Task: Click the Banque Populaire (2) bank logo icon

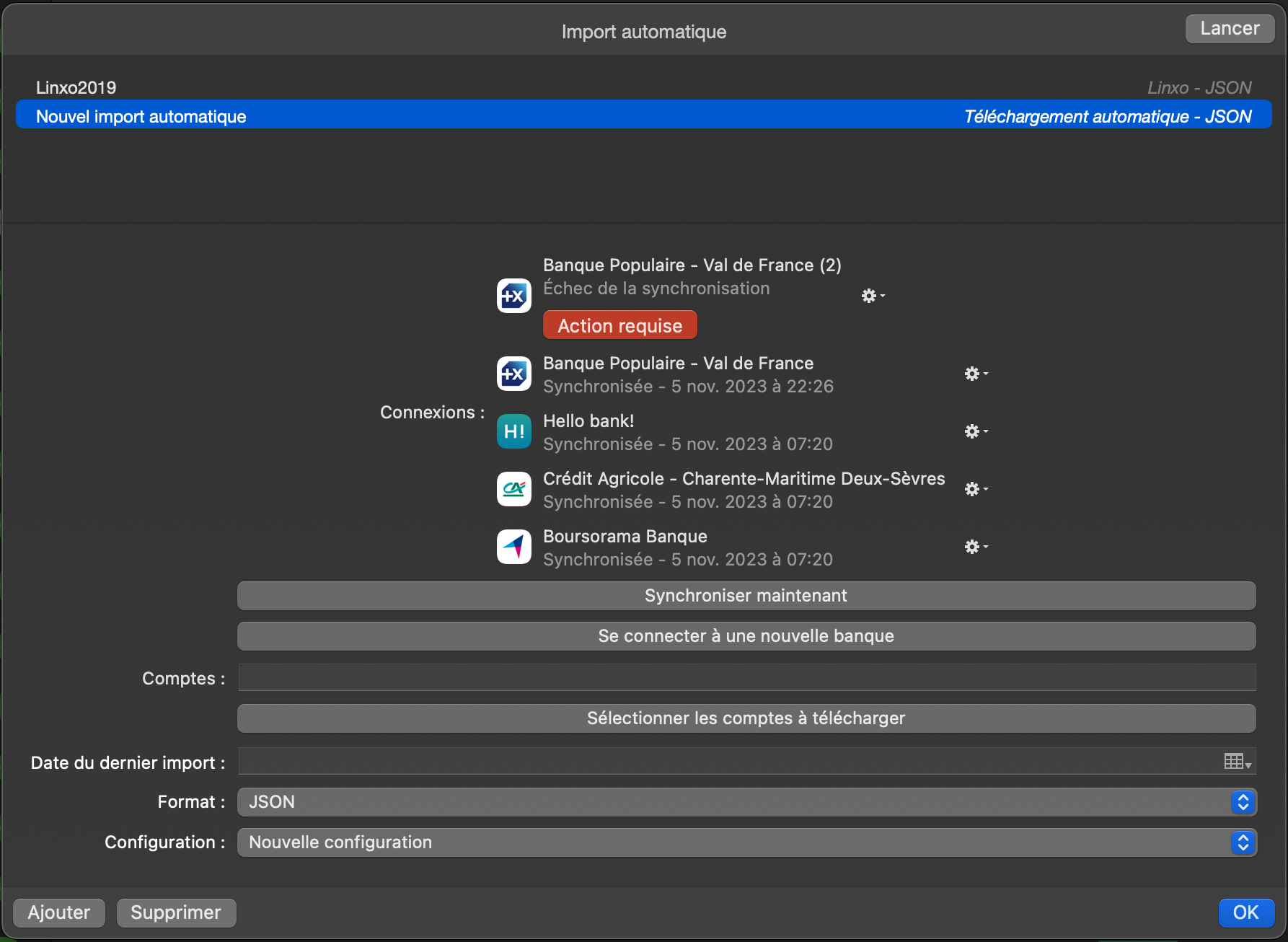Action: tap(513, 296)
